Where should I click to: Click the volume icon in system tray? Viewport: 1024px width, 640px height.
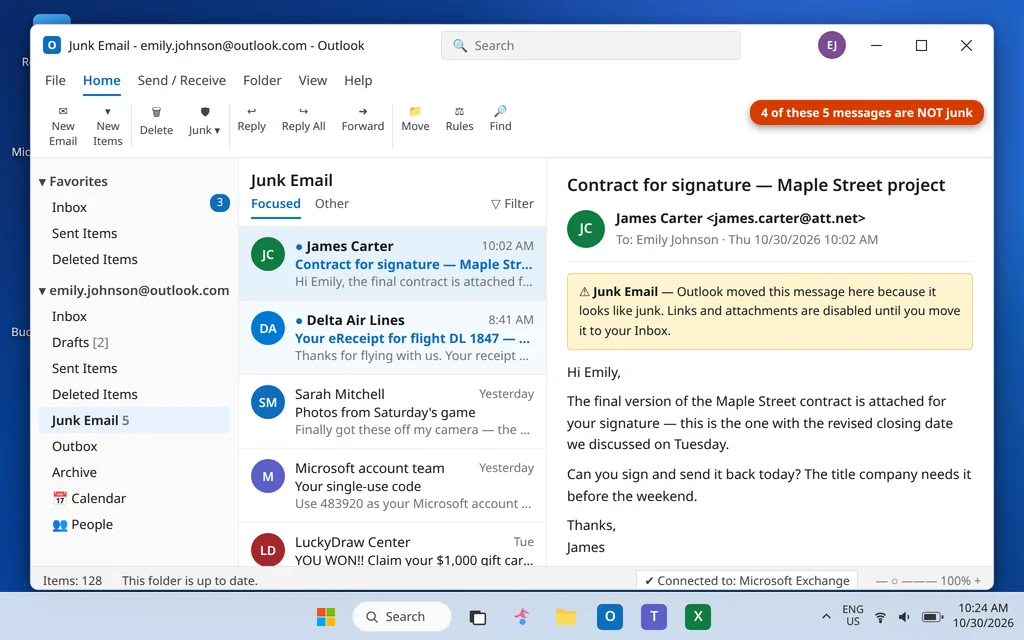904,616
